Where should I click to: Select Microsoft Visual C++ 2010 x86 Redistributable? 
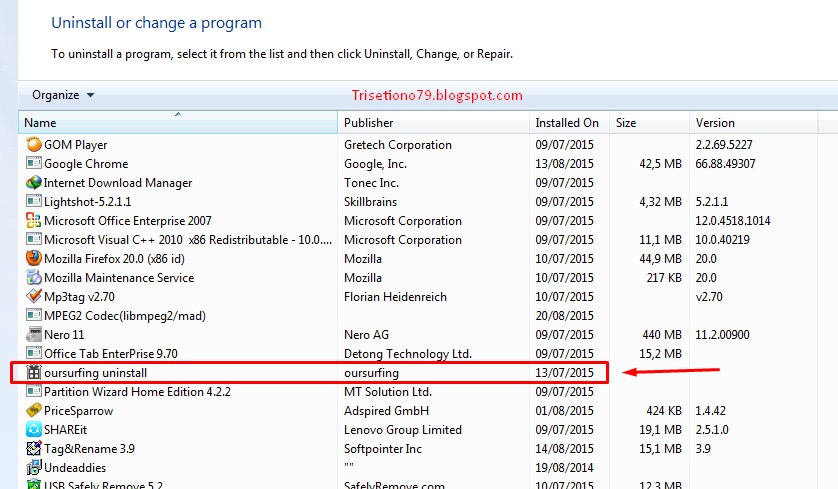click(x=188, y=240)
